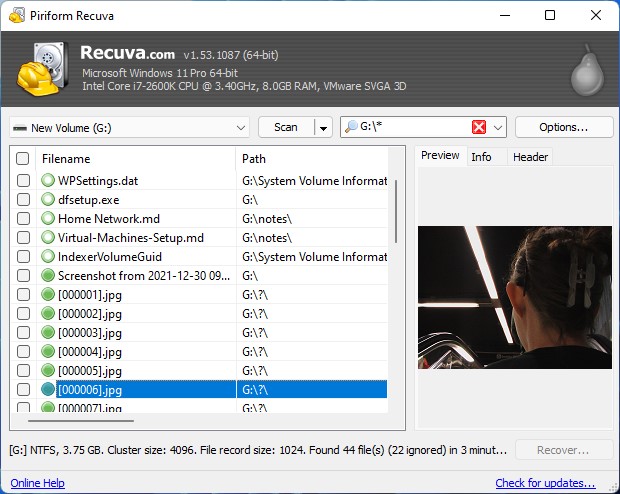Switch to the Info tab
This screenshot has width=620, height=494.
point(481,156)
